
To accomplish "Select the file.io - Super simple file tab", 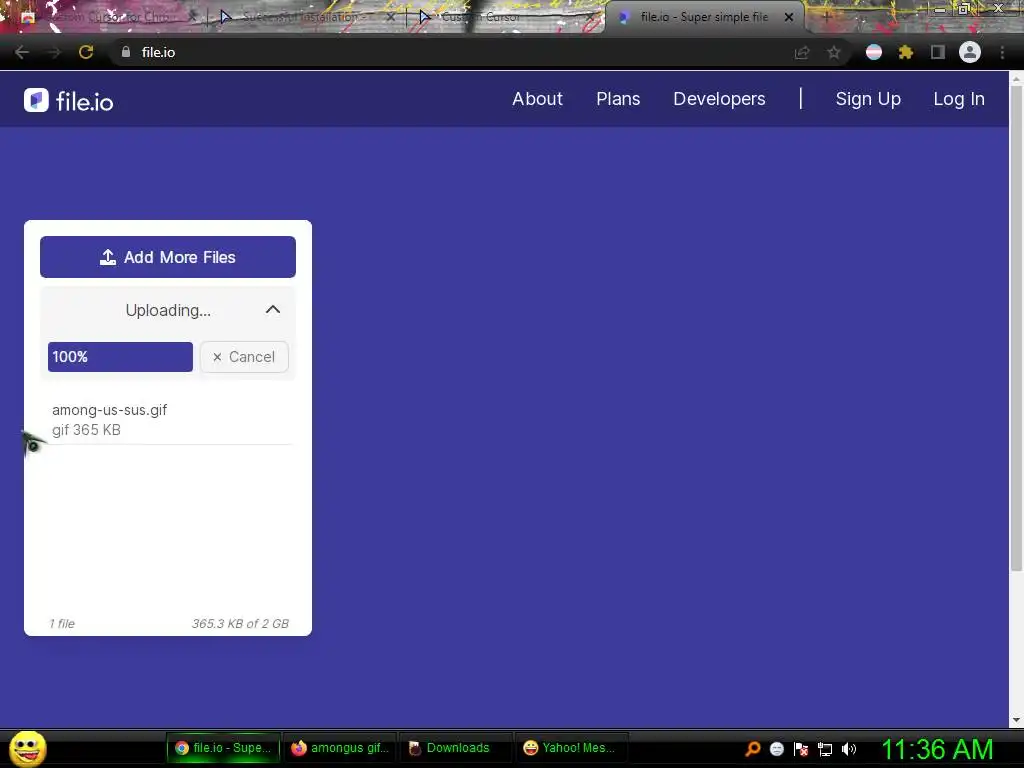I will 704,17.
